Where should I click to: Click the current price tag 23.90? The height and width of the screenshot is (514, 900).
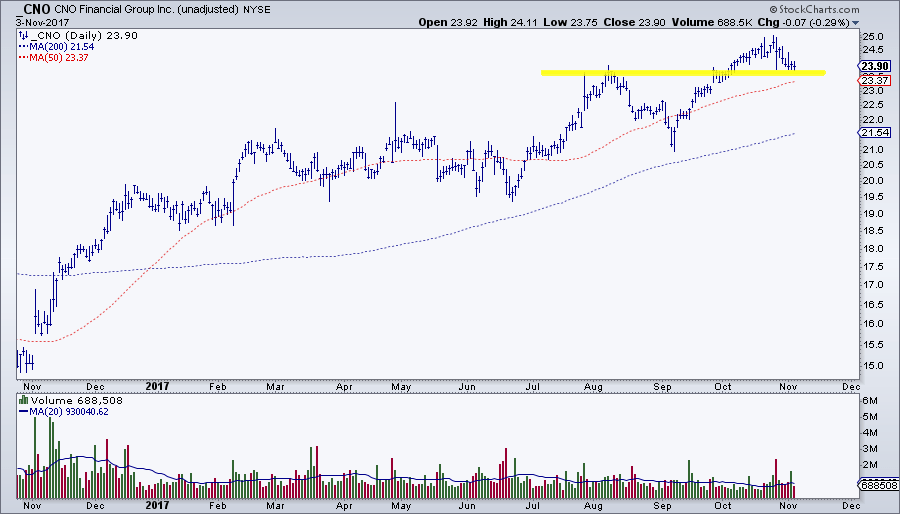point(875,65)
